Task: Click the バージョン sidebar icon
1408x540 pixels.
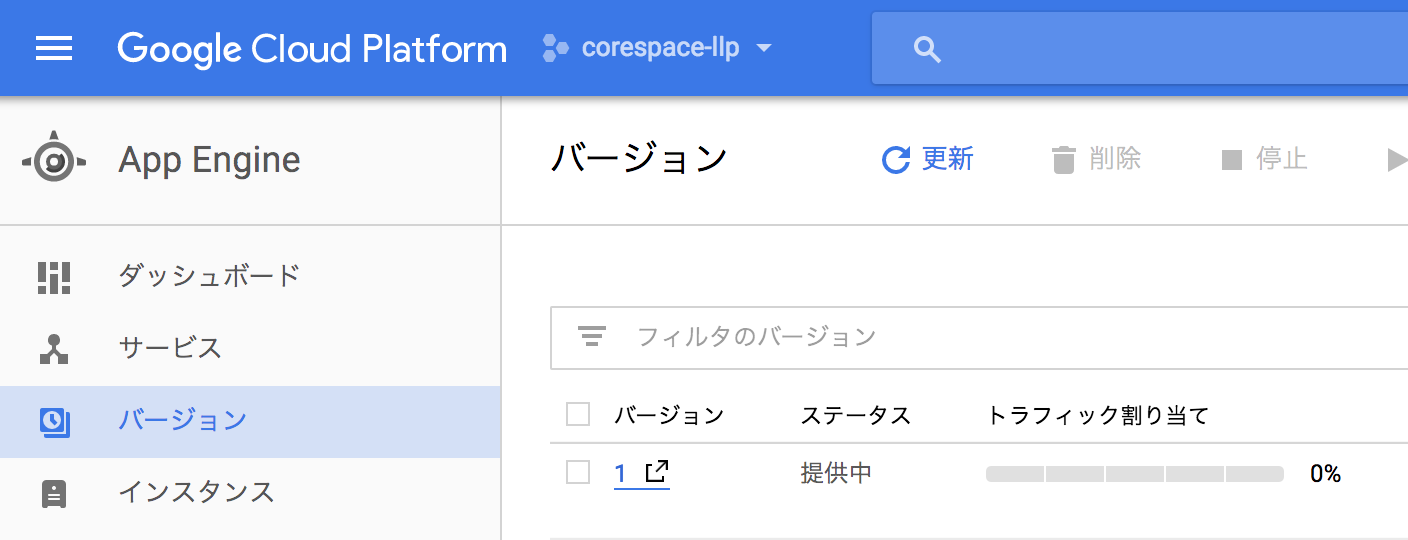Action: click(54, 421)
